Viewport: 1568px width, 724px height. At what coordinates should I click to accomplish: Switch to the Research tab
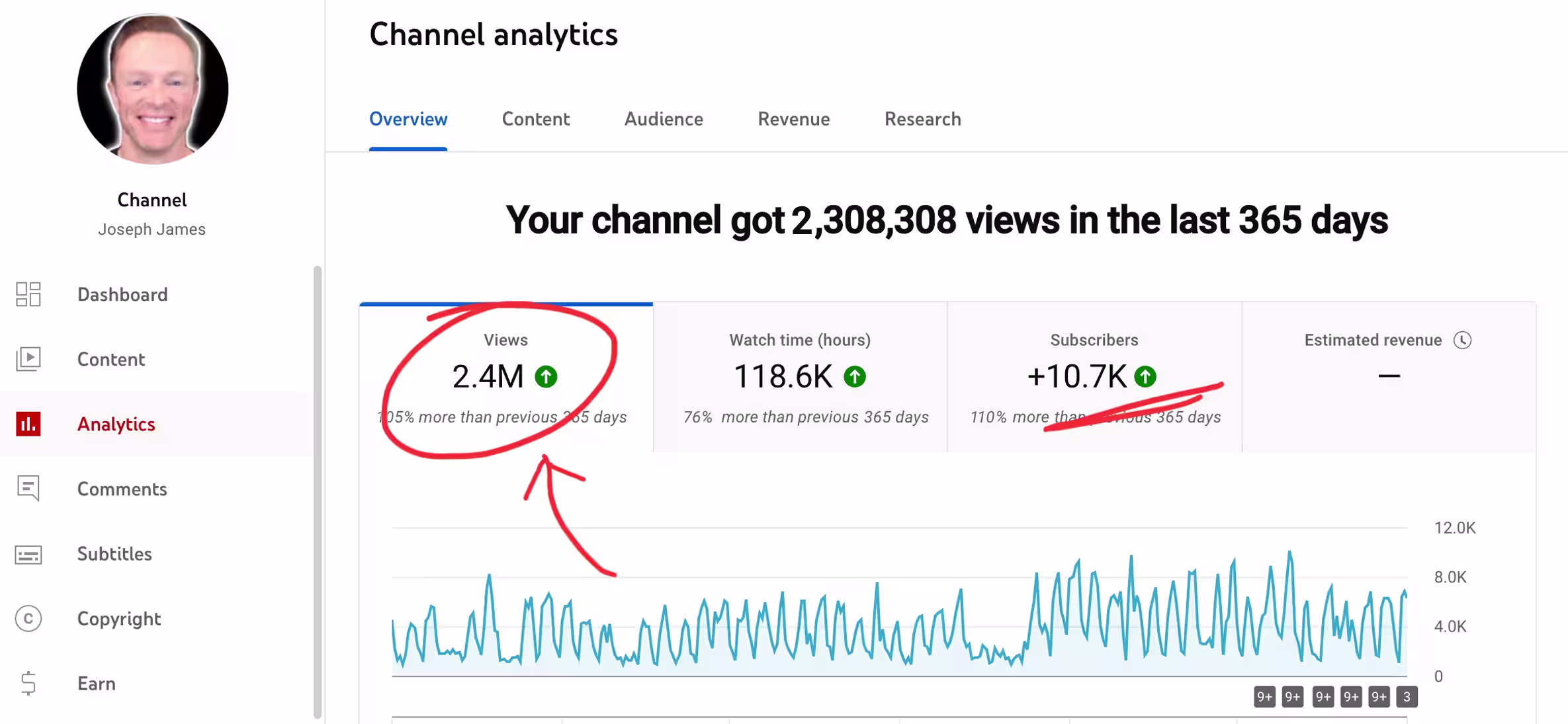tap(922, 119)
